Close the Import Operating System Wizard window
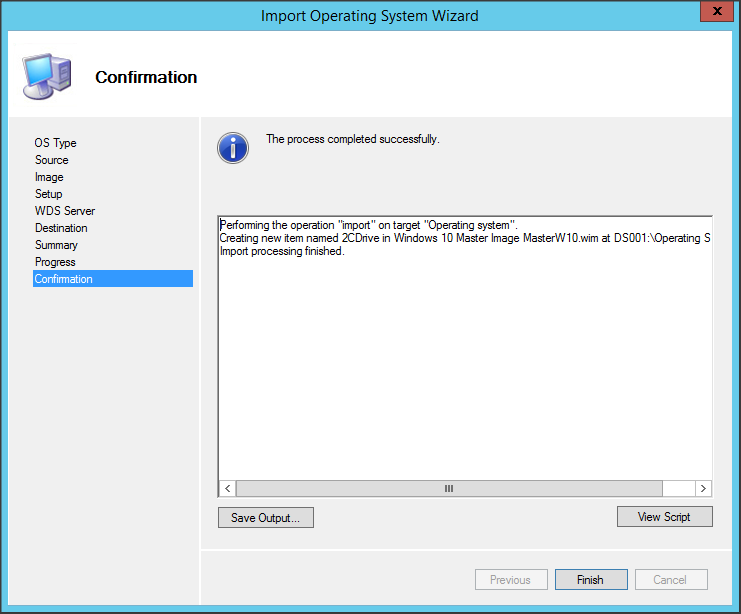Viewport: 741px width, 614px height. 713,13
